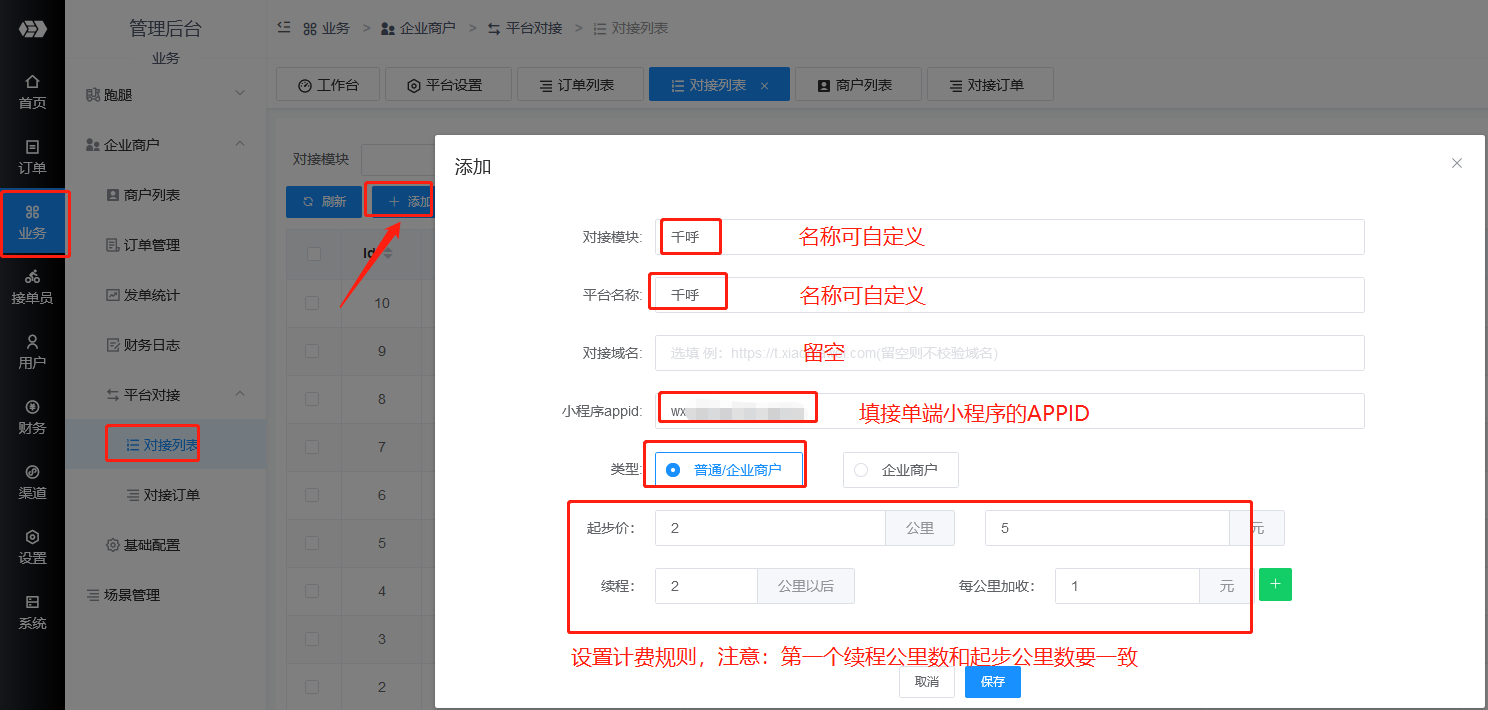
Task: Check the row with Id 5
Action: (x=313, y=543)
